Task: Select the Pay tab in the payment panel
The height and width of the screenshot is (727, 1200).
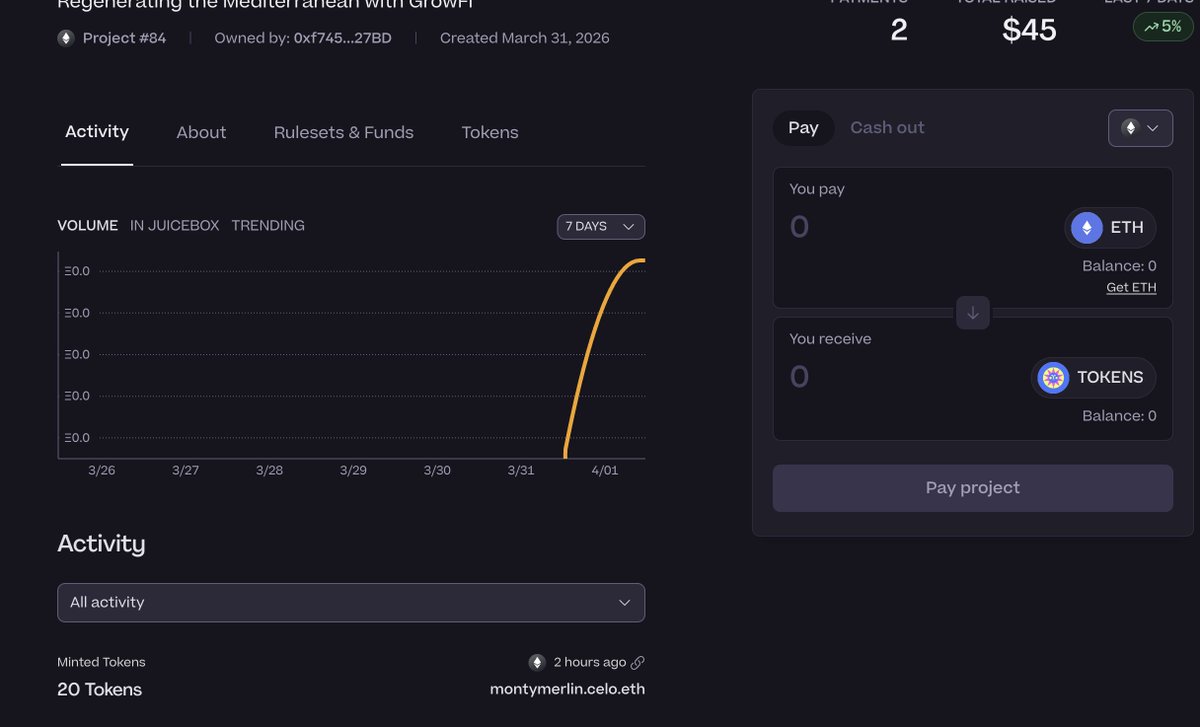Action: [x=803, y=128]
